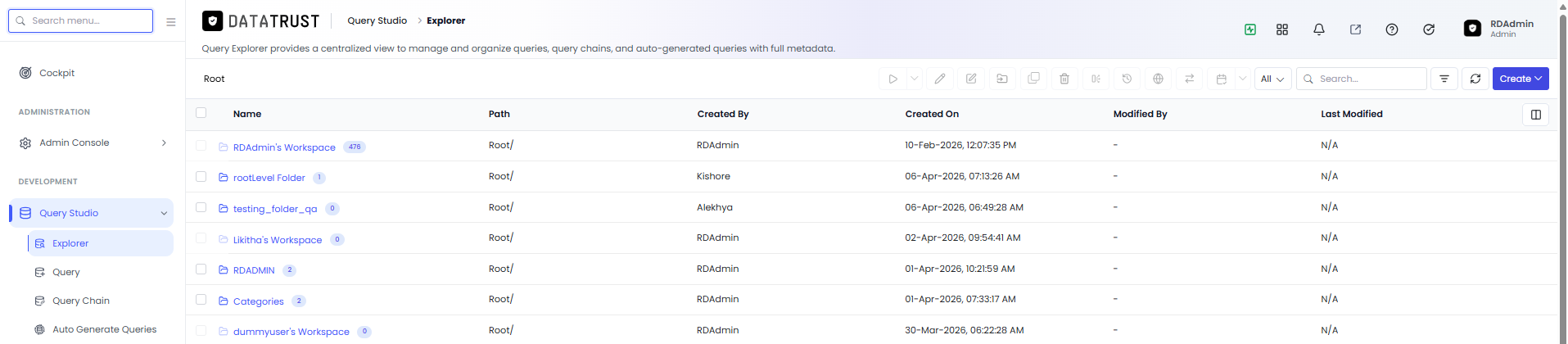Click the compare toolbar icon
This screenshot has width=1568, height=344.
[x=1096, y=79]
